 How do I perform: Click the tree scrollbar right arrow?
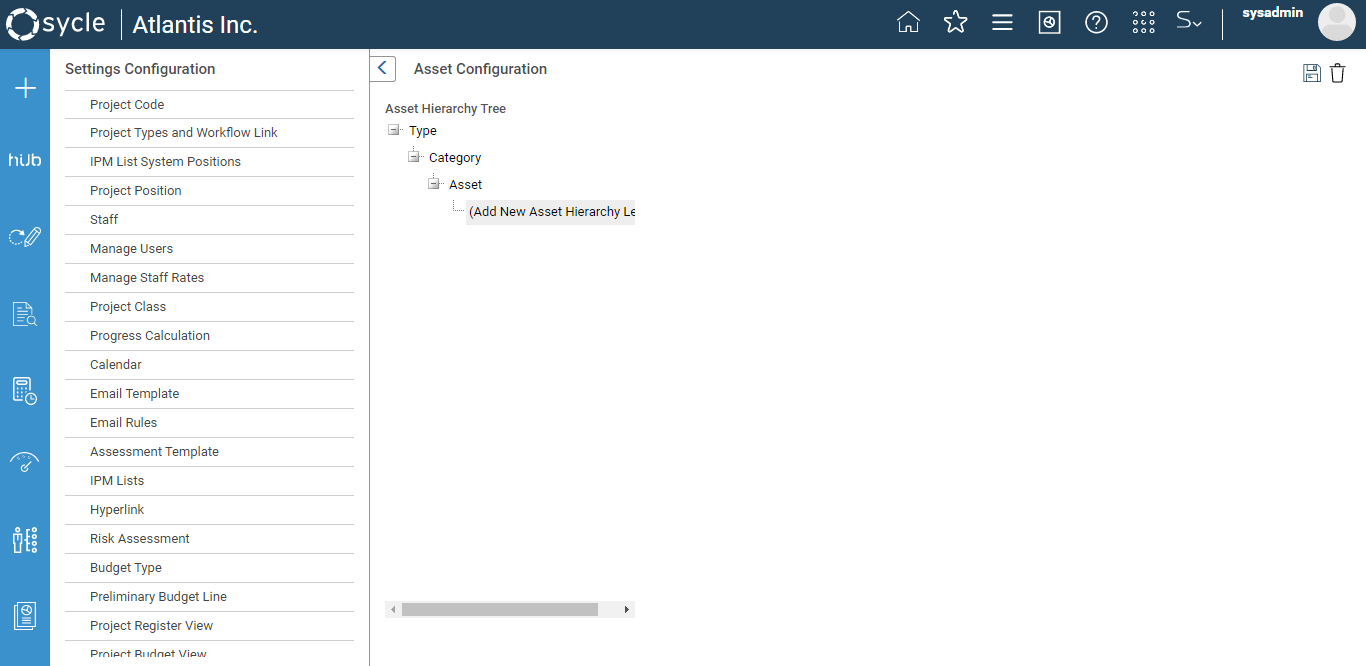coord(627,609)
